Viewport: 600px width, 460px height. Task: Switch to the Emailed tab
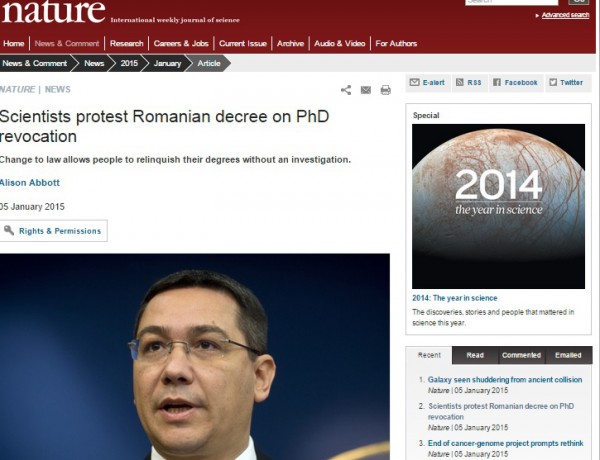(568, 355)
